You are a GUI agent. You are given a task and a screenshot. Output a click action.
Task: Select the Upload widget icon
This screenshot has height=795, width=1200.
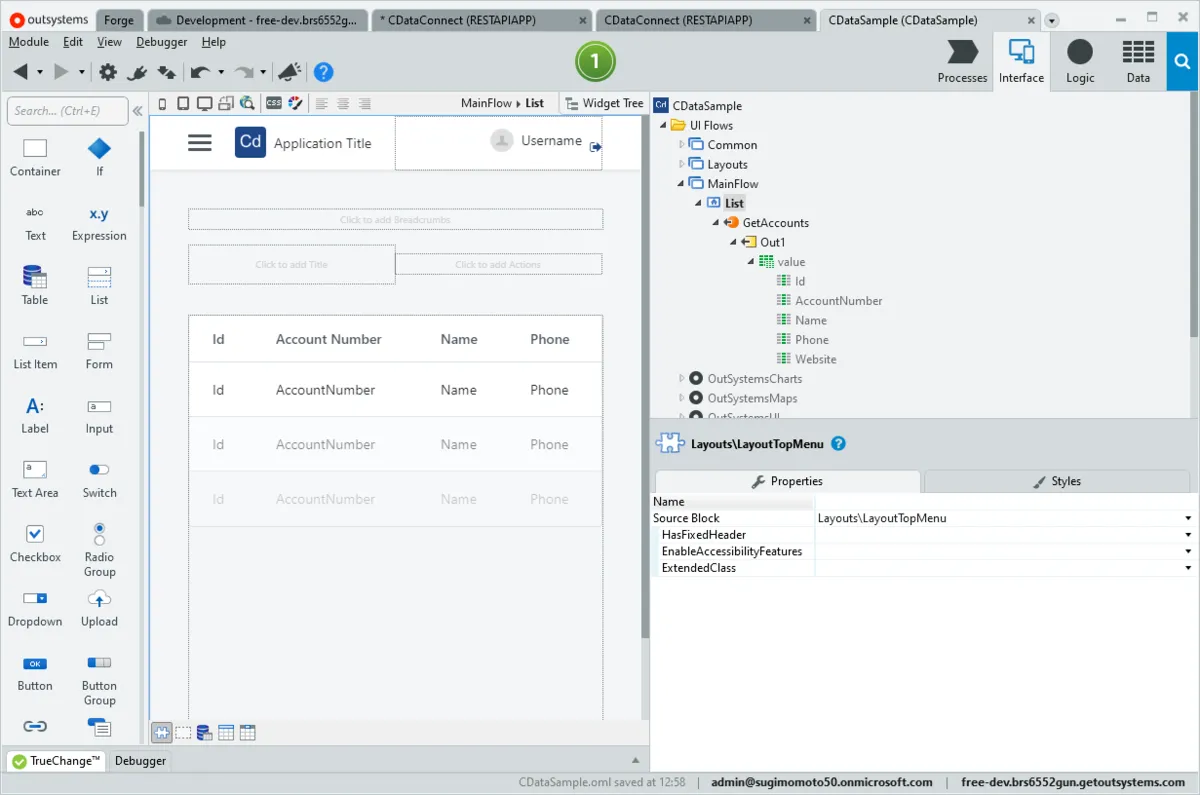99,607
